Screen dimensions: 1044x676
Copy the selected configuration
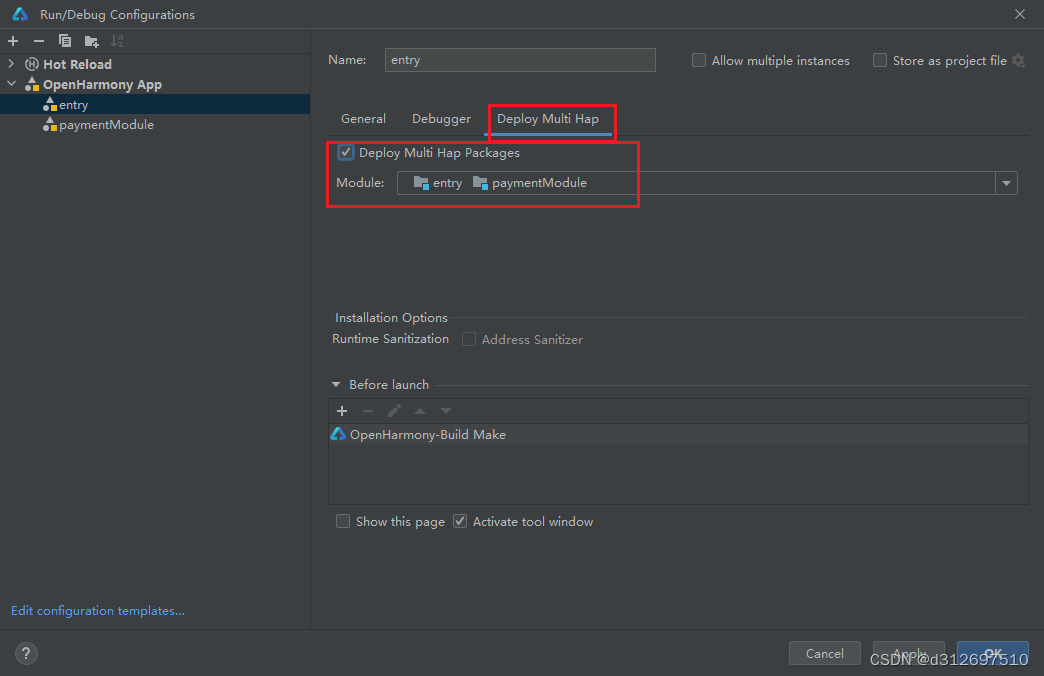pyautogui.click(x=65, y=41)
